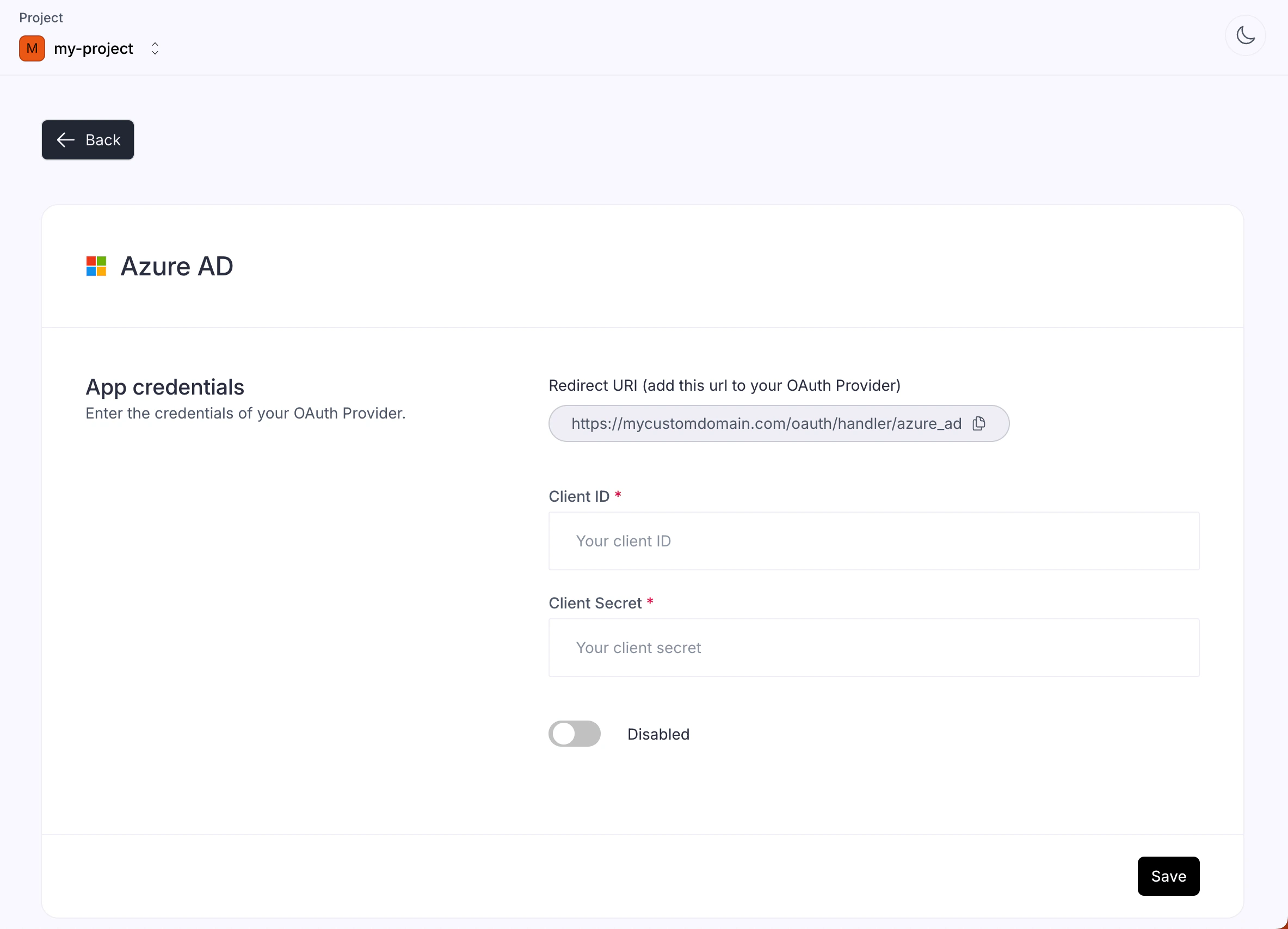This screenshot has height=929, width=1288.
Task: Click the 'Disabled' status label
Action: (x=658, y=734)
